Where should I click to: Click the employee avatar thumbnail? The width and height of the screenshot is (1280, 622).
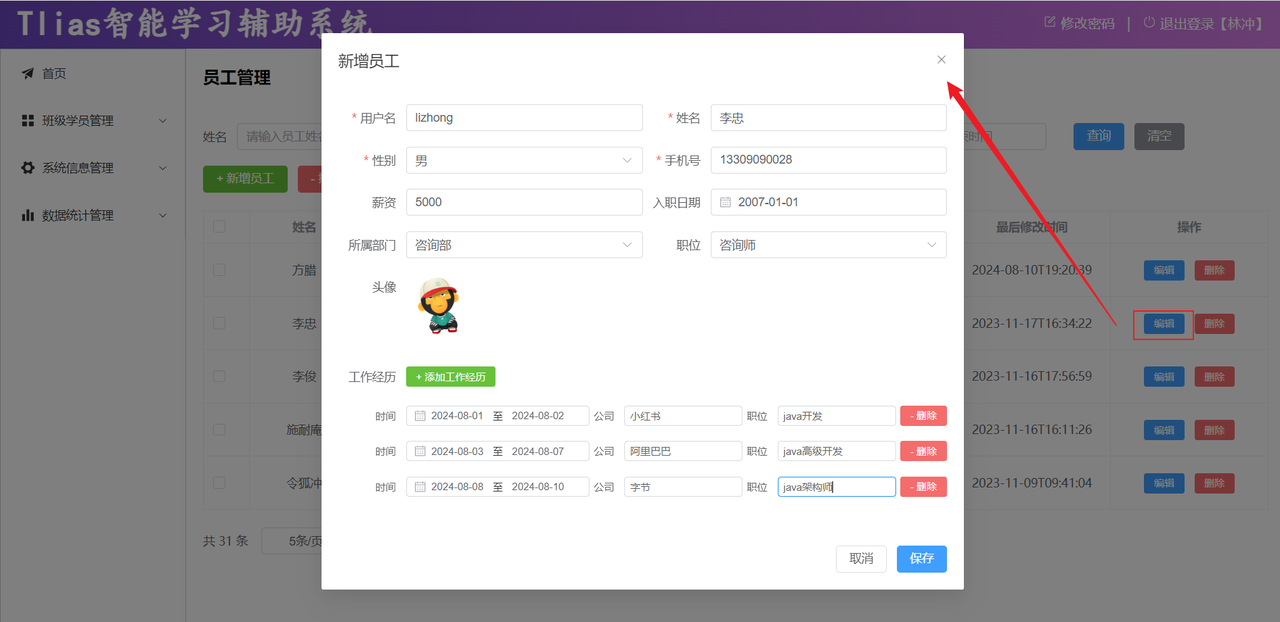click(x=438, y=307)
